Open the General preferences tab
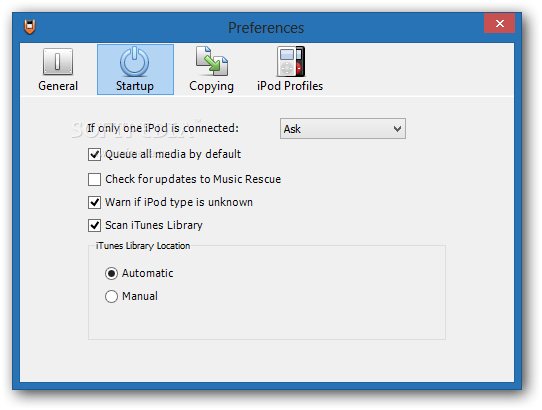The width and height of the screenshot is (542, 410). [x=58, y=69]
